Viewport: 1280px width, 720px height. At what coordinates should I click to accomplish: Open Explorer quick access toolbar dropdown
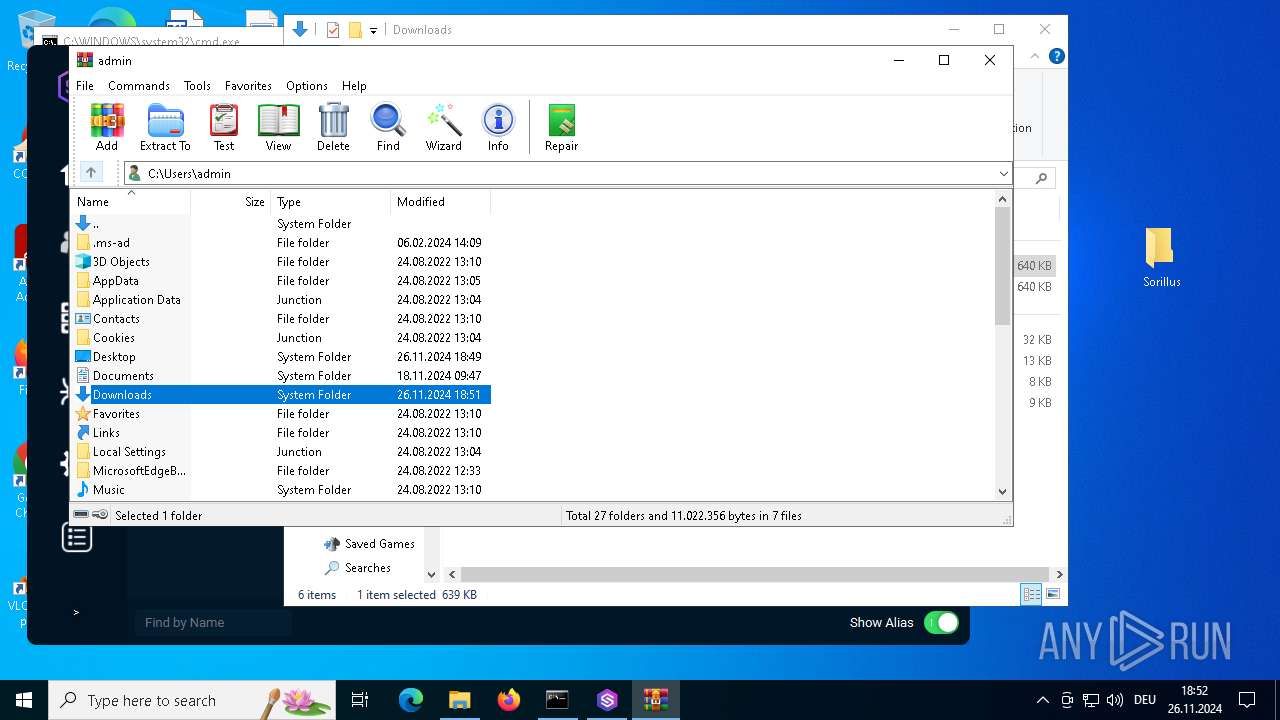click(x=373, y=30)
